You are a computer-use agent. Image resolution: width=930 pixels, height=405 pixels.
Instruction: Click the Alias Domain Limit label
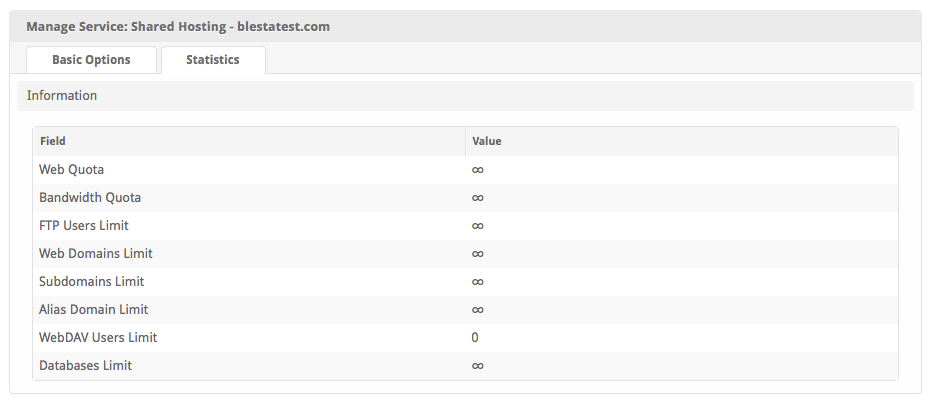[94, 310]
